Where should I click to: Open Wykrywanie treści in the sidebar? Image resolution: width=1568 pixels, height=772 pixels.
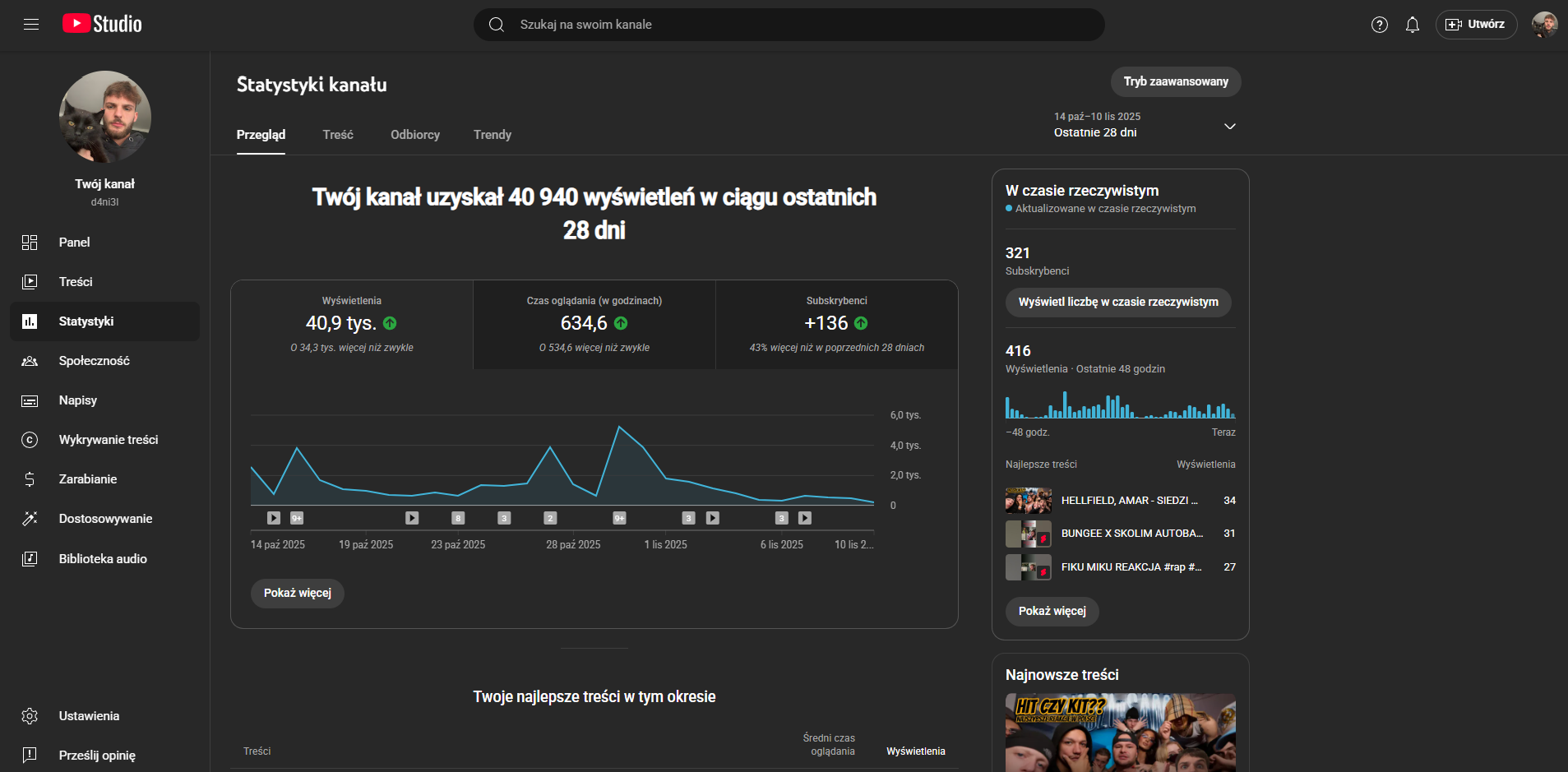click(x=108, y=440)
